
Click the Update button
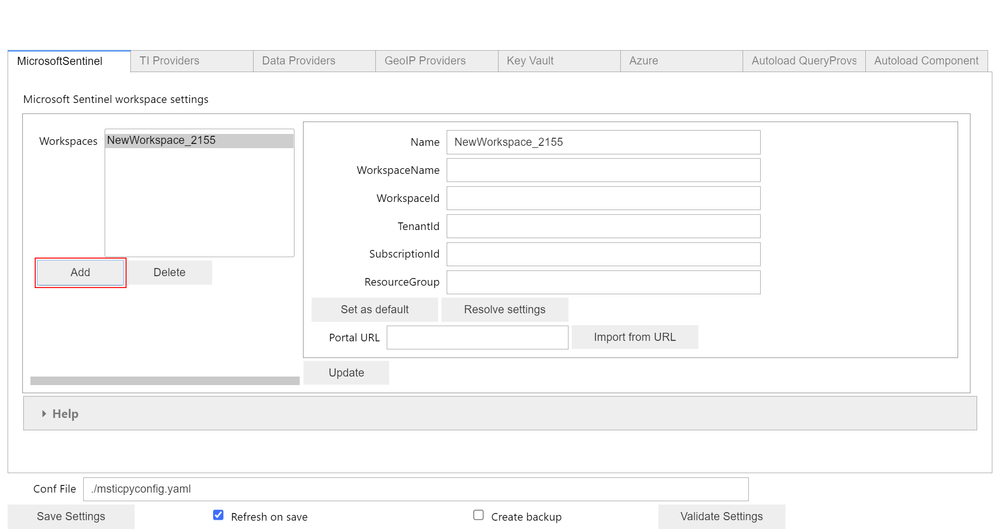click(346, 373)
